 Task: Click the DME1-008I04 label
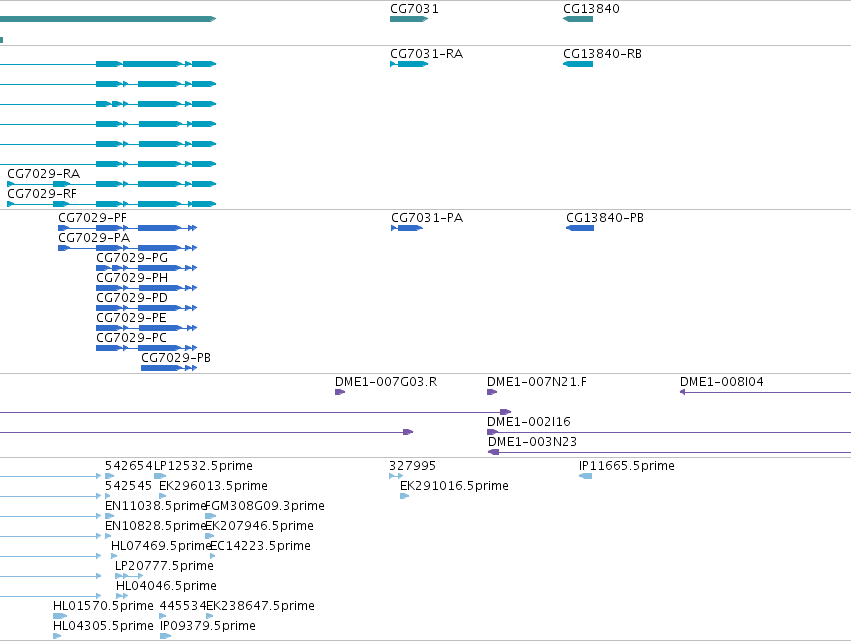pyautogui.click(x=722, y=382)
